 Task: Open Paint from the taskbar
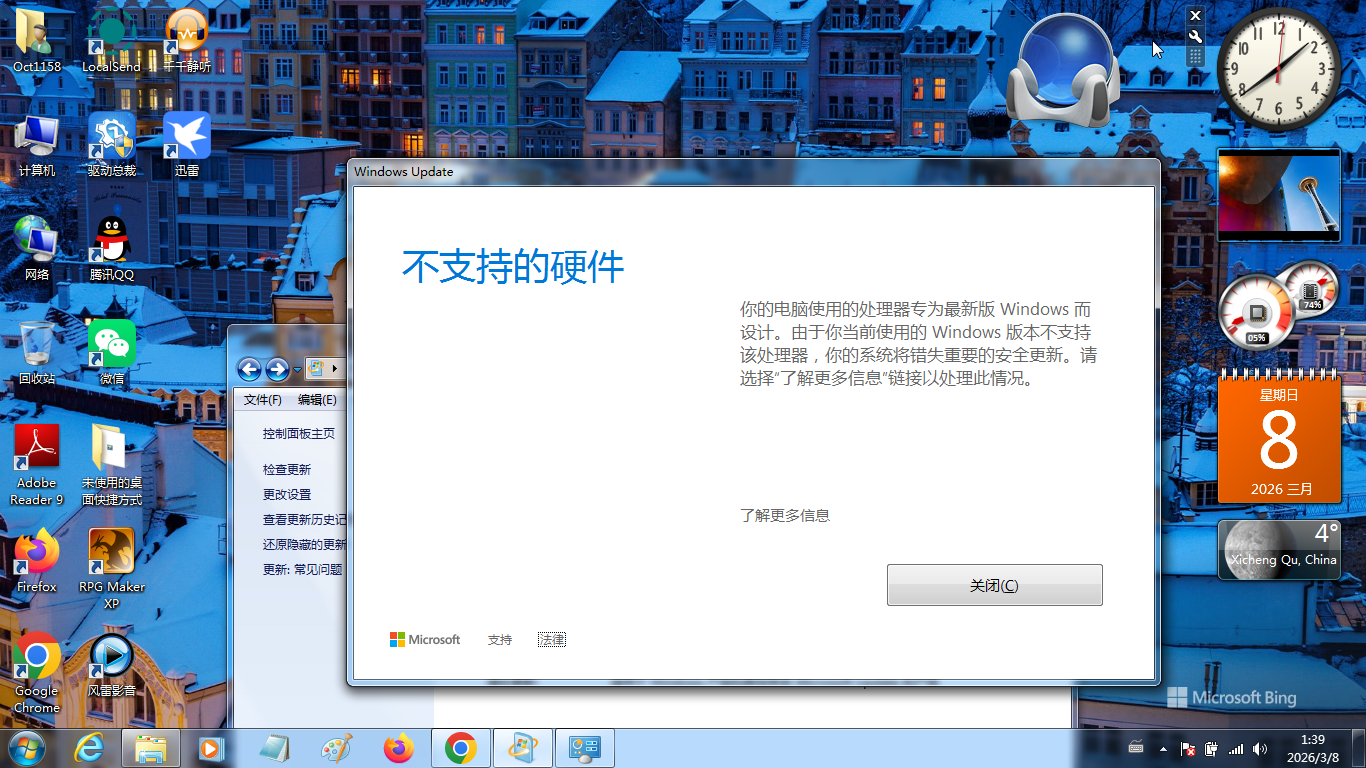coord(336,748)
